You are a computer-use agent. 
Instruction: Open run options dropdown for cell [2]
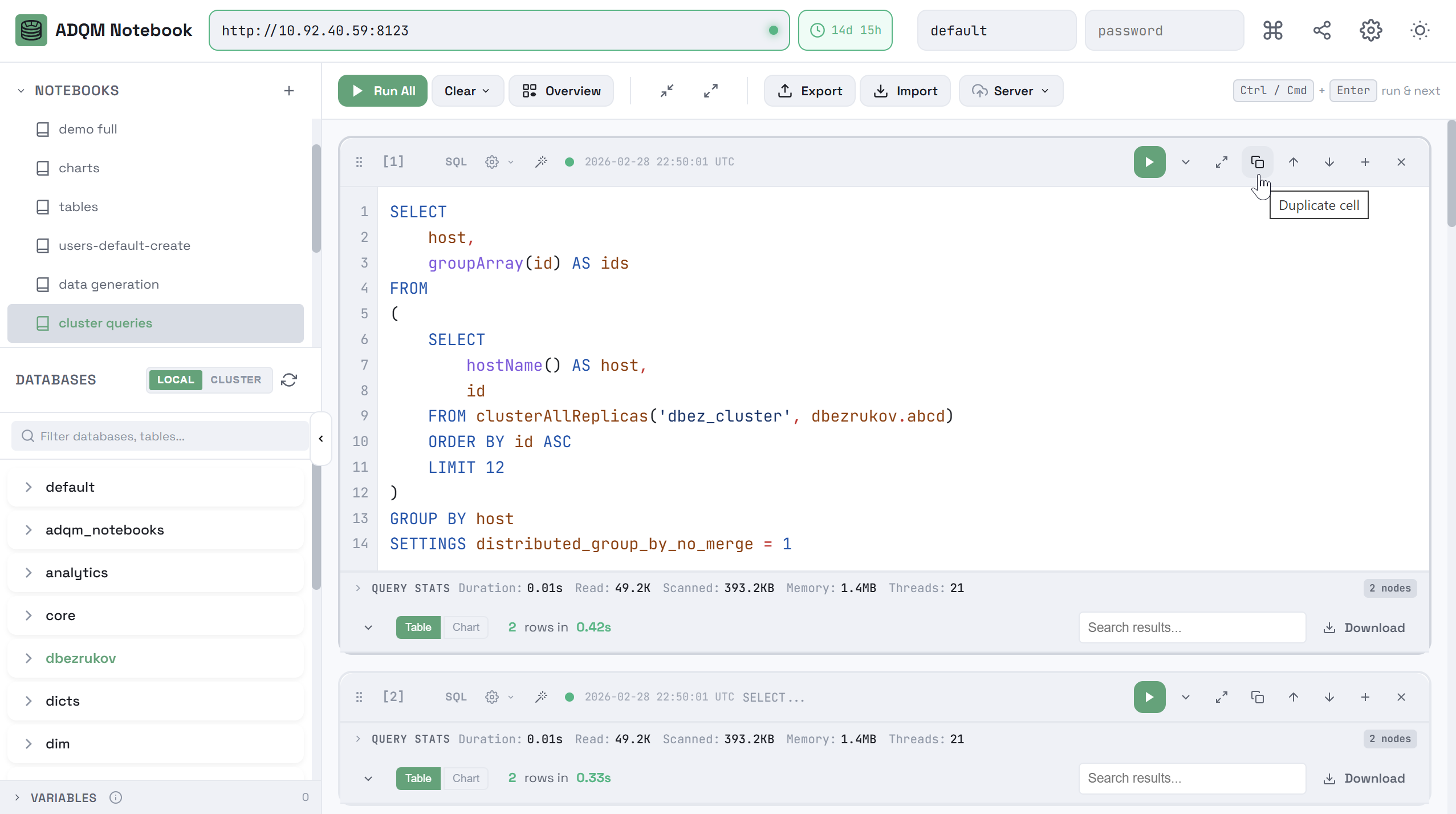pos(1185,697)
